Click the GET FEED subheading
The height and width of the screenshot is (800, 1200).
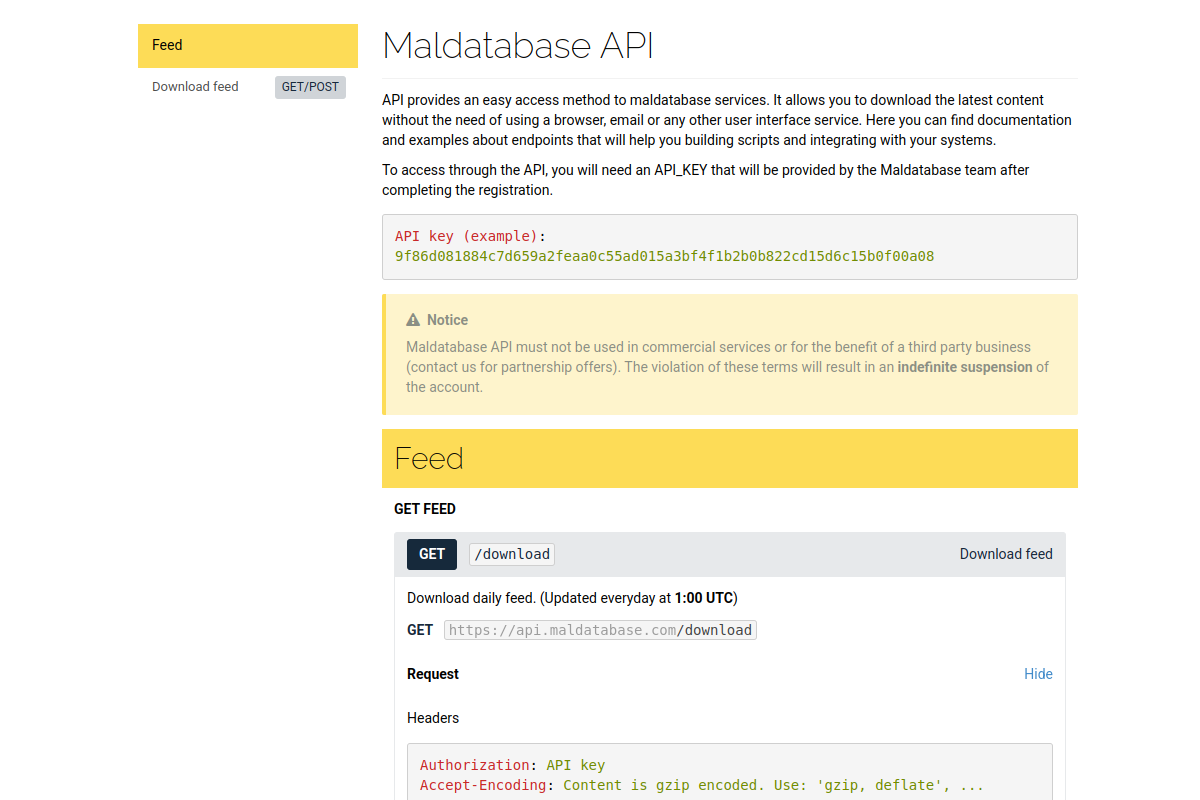click(425, 509)
